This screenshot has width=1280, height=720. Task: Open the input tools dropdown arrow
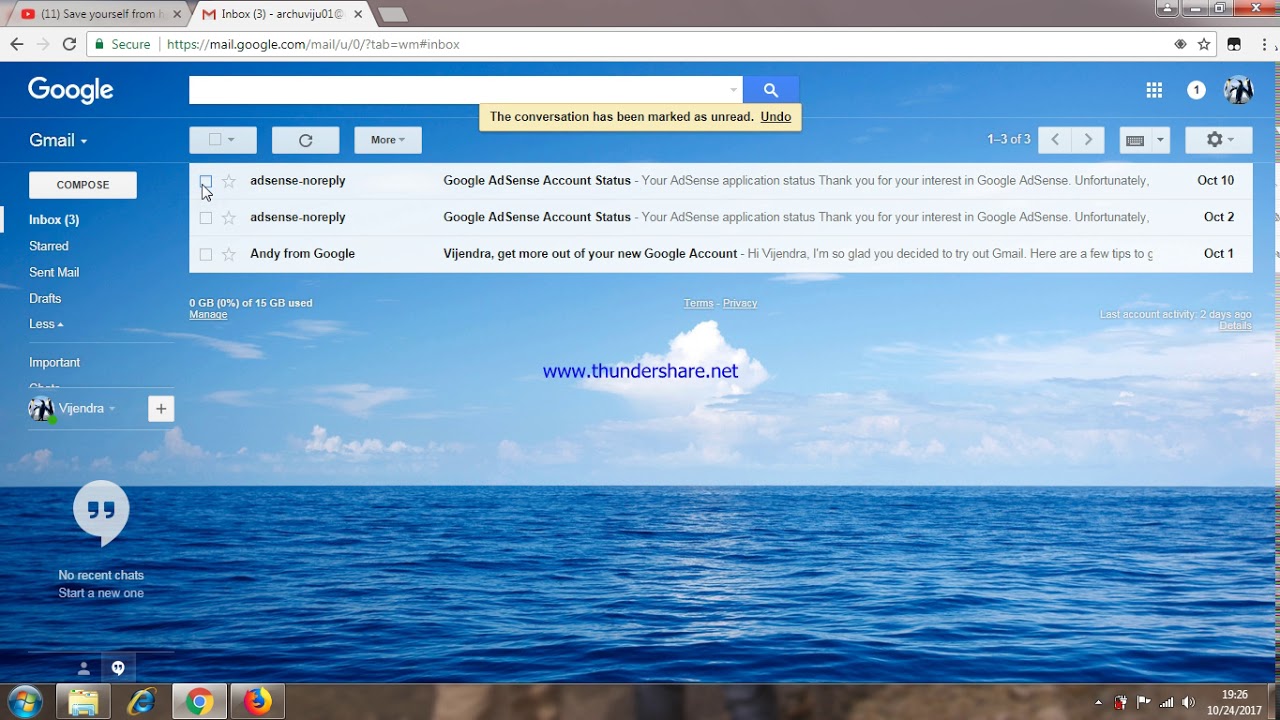point(1160,140)
